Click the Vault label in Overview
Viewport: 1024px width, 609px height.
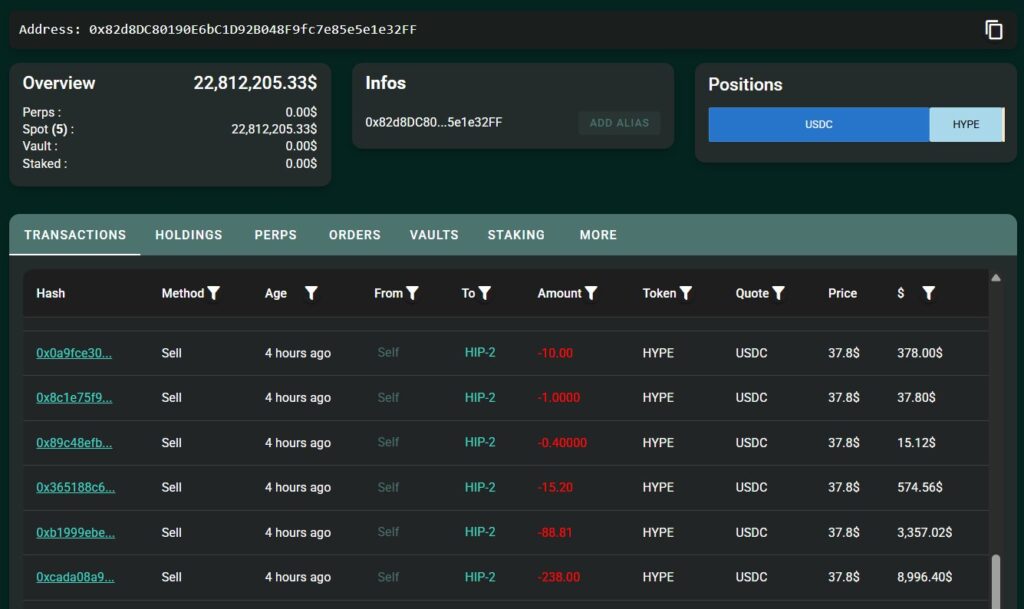40,146
